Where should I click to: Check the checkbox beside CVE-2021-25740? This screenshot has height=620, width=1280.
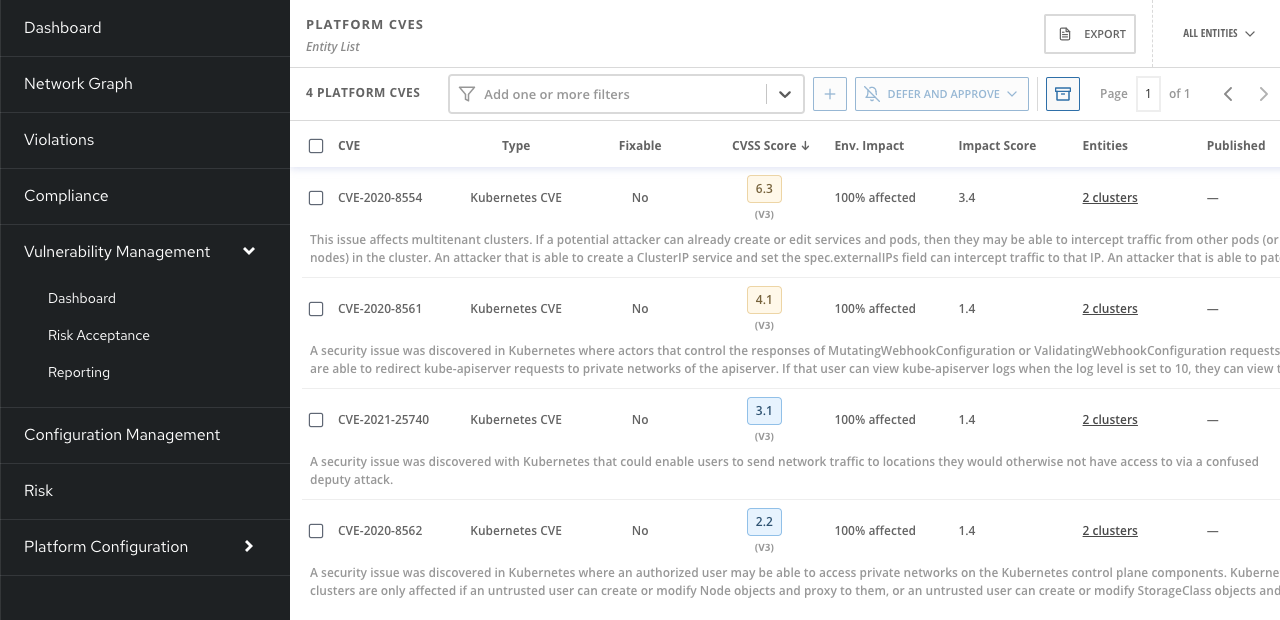316,420
